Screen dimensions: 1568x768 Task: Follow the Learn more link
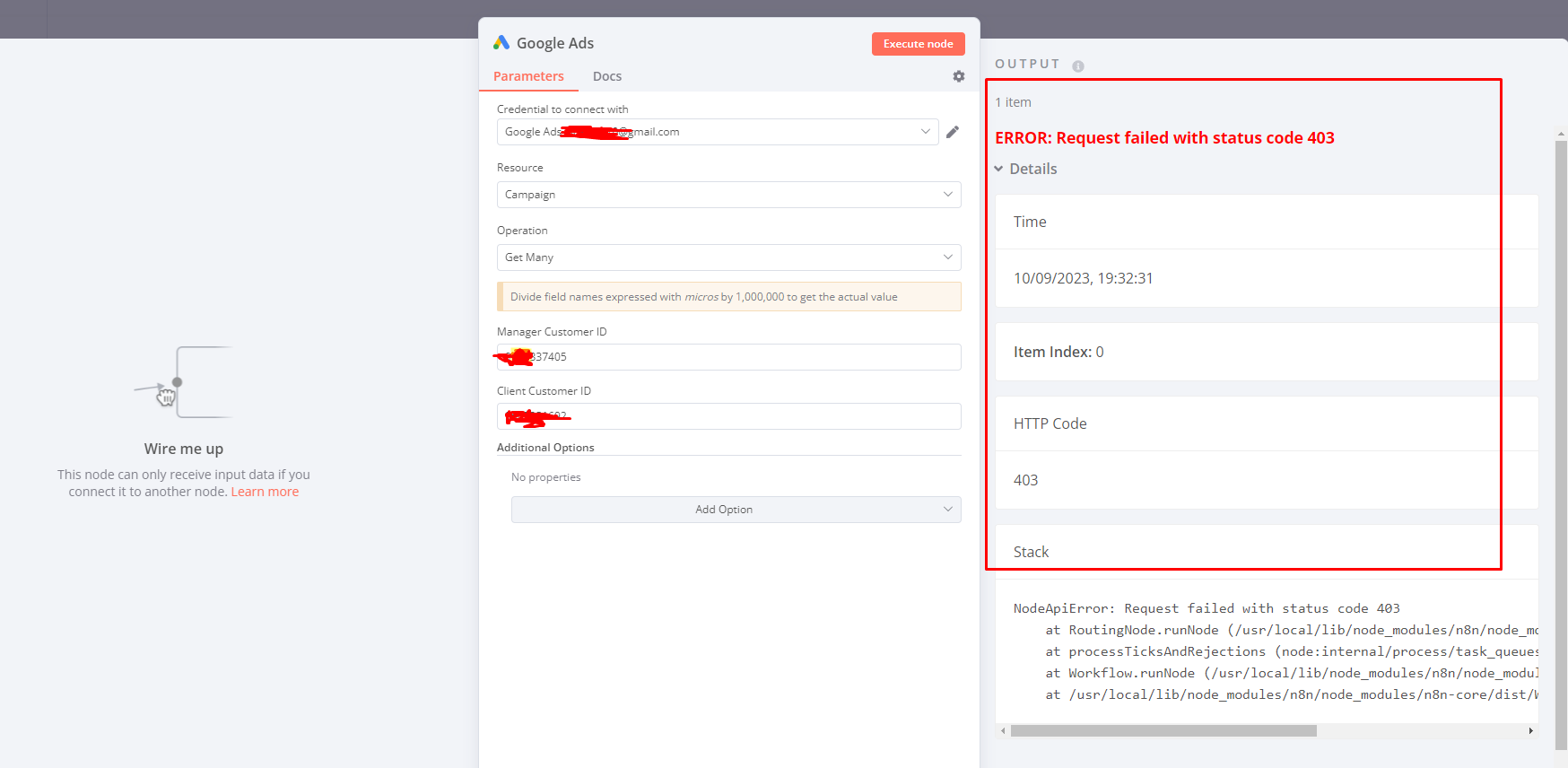point(265,492)
